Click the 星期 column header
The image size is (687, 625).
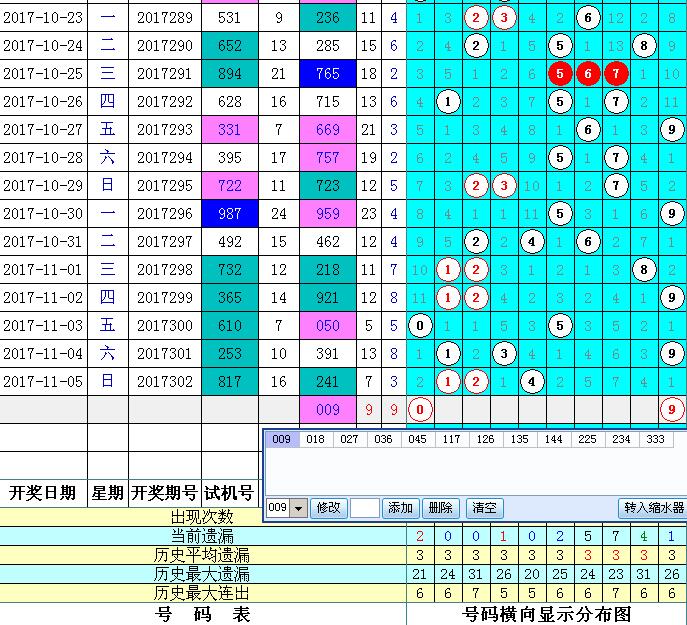pyautogui.click(x=108, y=493)
